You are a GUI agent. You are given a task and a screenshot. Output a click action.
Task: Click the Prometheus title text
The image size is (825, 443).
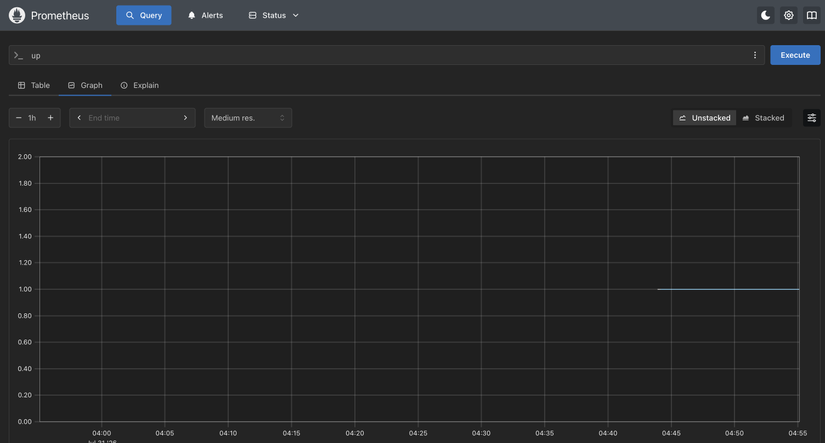coord(60,15)
